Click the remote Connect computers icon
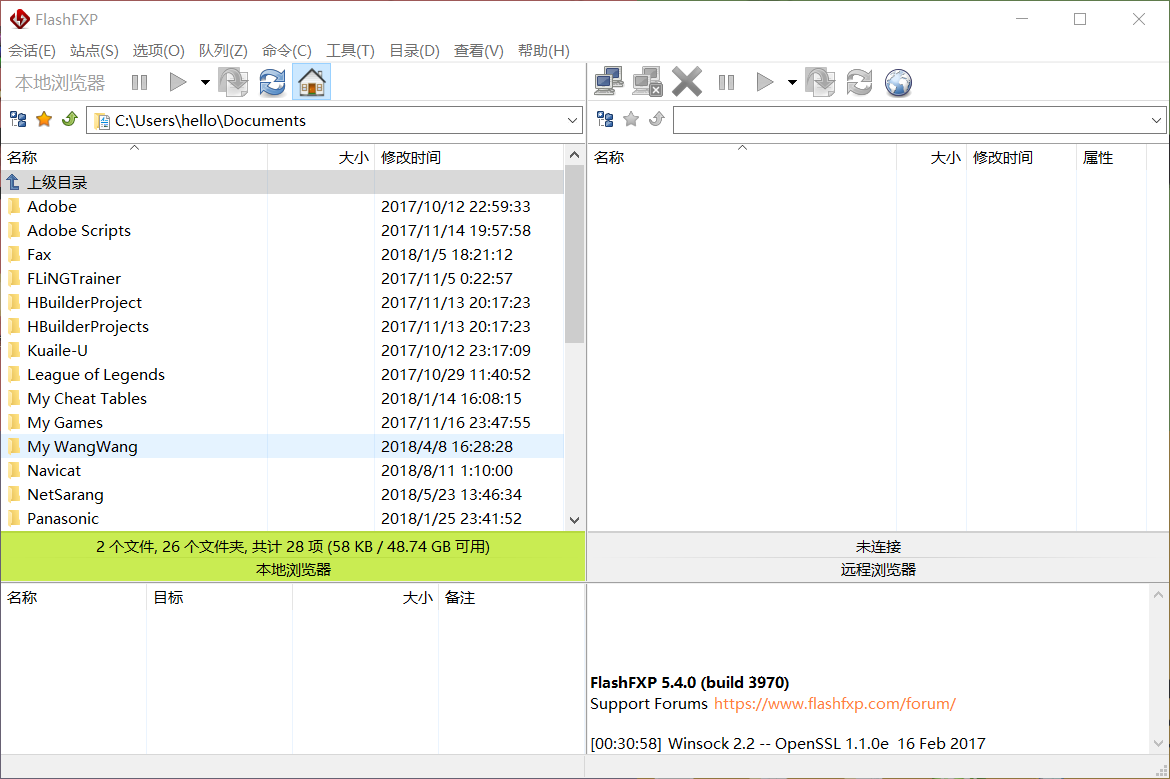This screenshot has width=1170, height=779. 609,82
